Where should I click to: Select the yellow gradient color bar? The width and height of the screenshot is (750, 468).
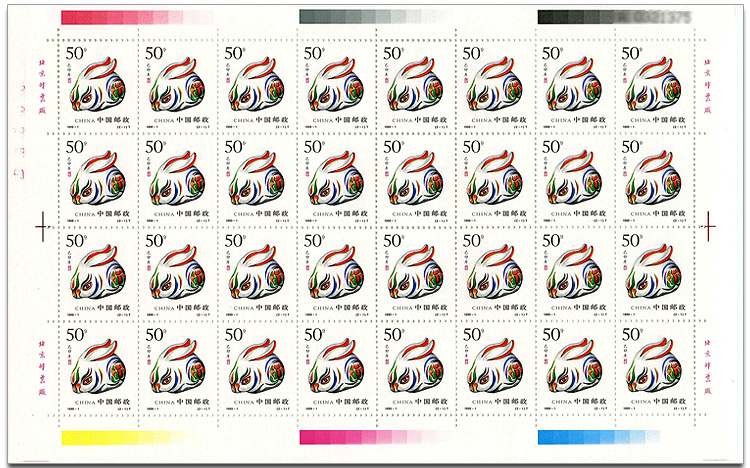[x=129, y=437]
